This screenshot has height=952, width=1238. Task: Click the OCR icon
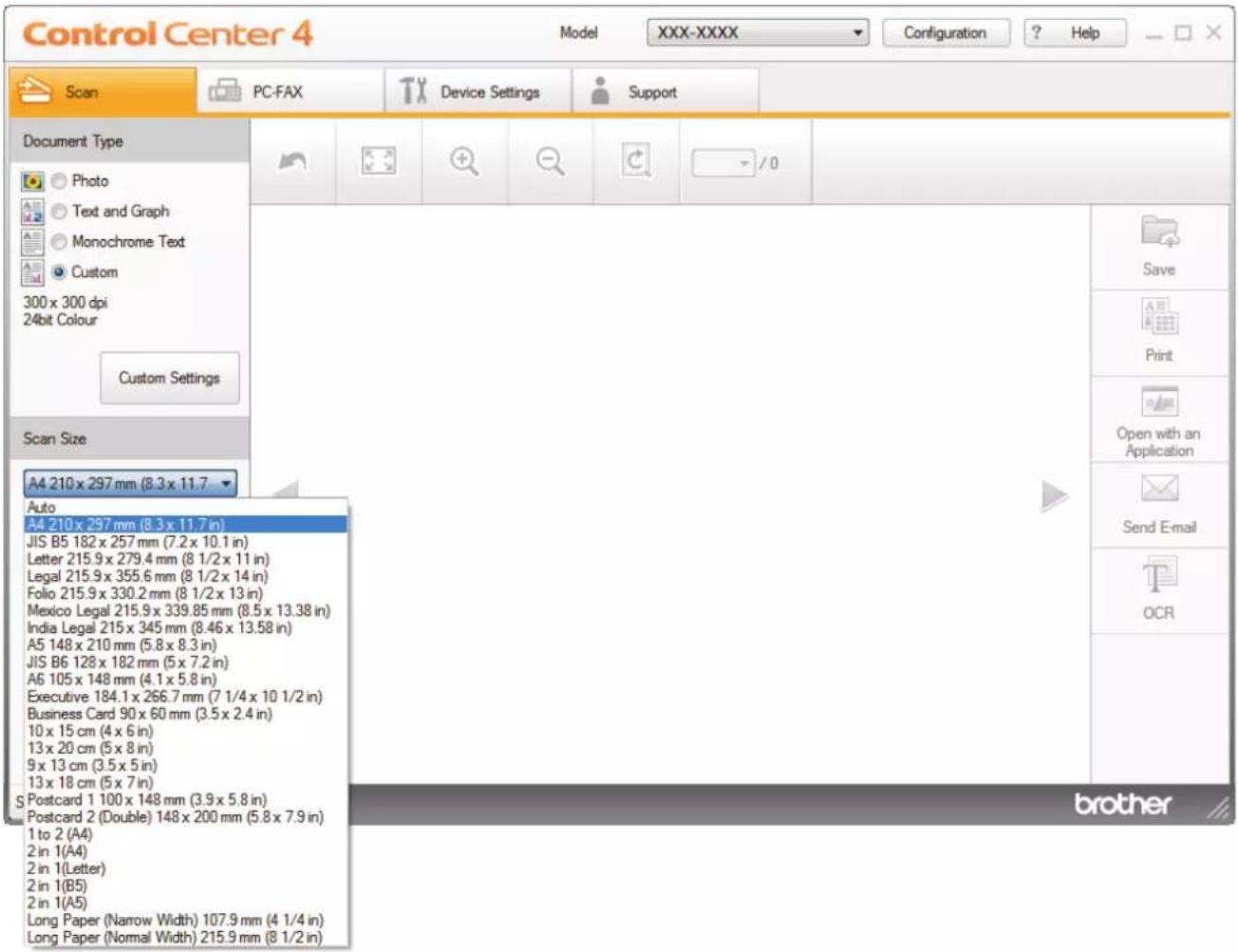click(x=1159, y=575)
